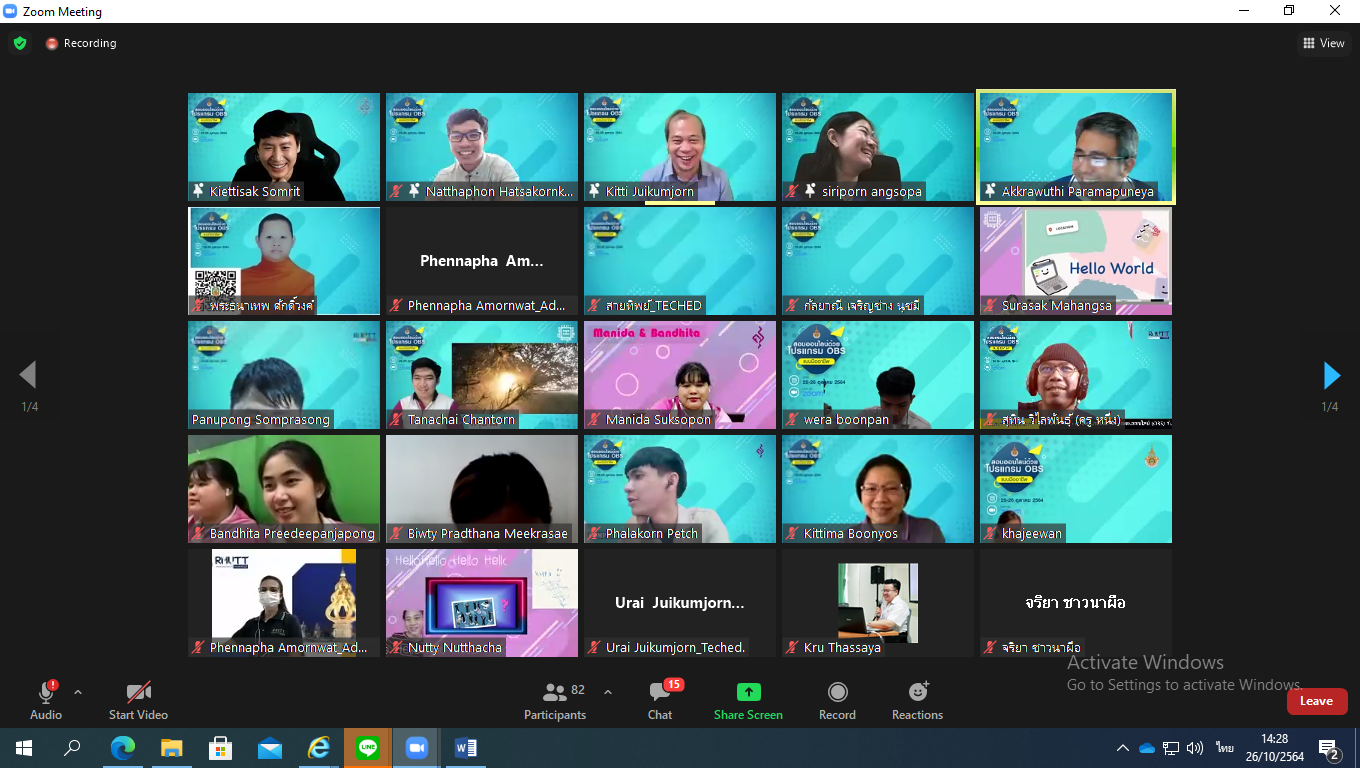1360x768 pixels.
Task: Click the 82 participants count
Action: click(578, 690)
